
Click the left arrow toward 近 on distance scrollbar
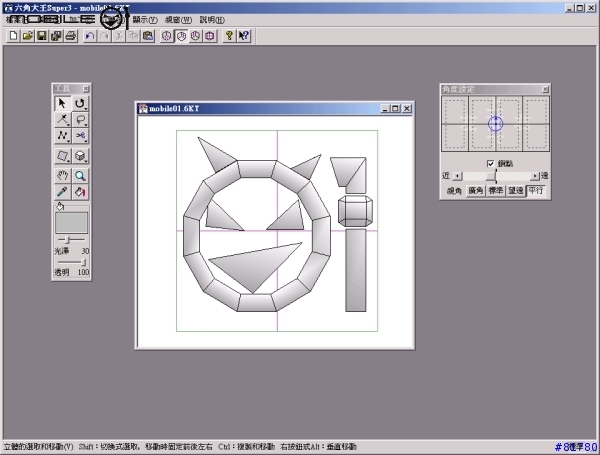(457, 176)
